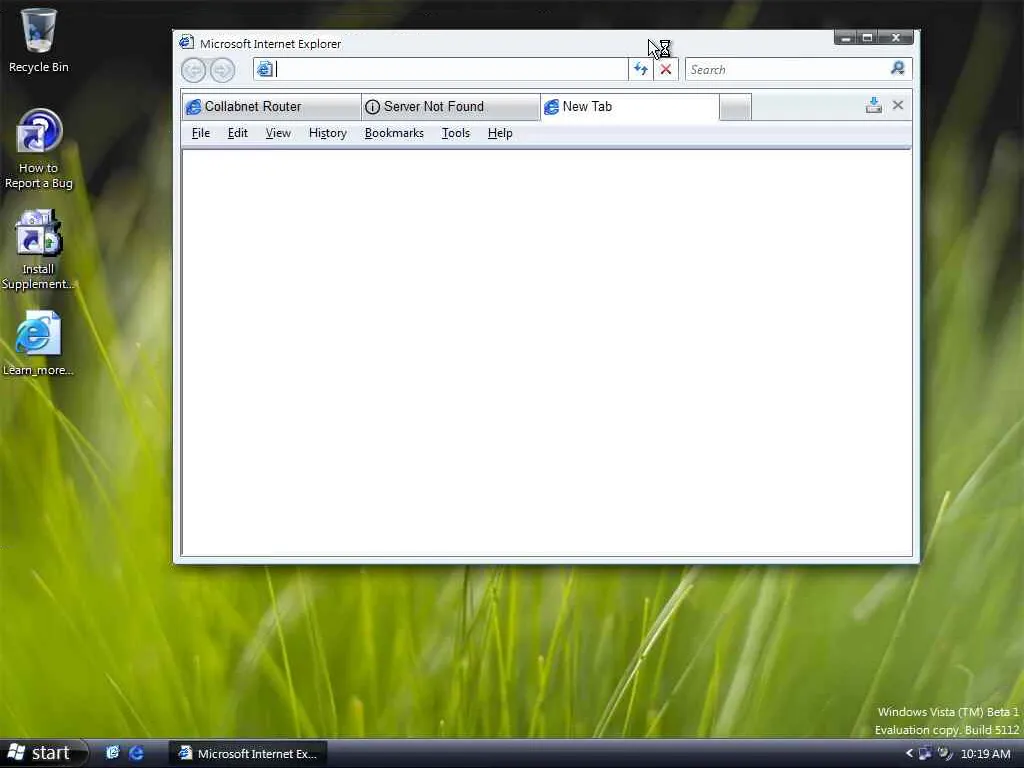
Task: Open the blank new tab button
Action: pyautogui.click(x=735, y=107)
